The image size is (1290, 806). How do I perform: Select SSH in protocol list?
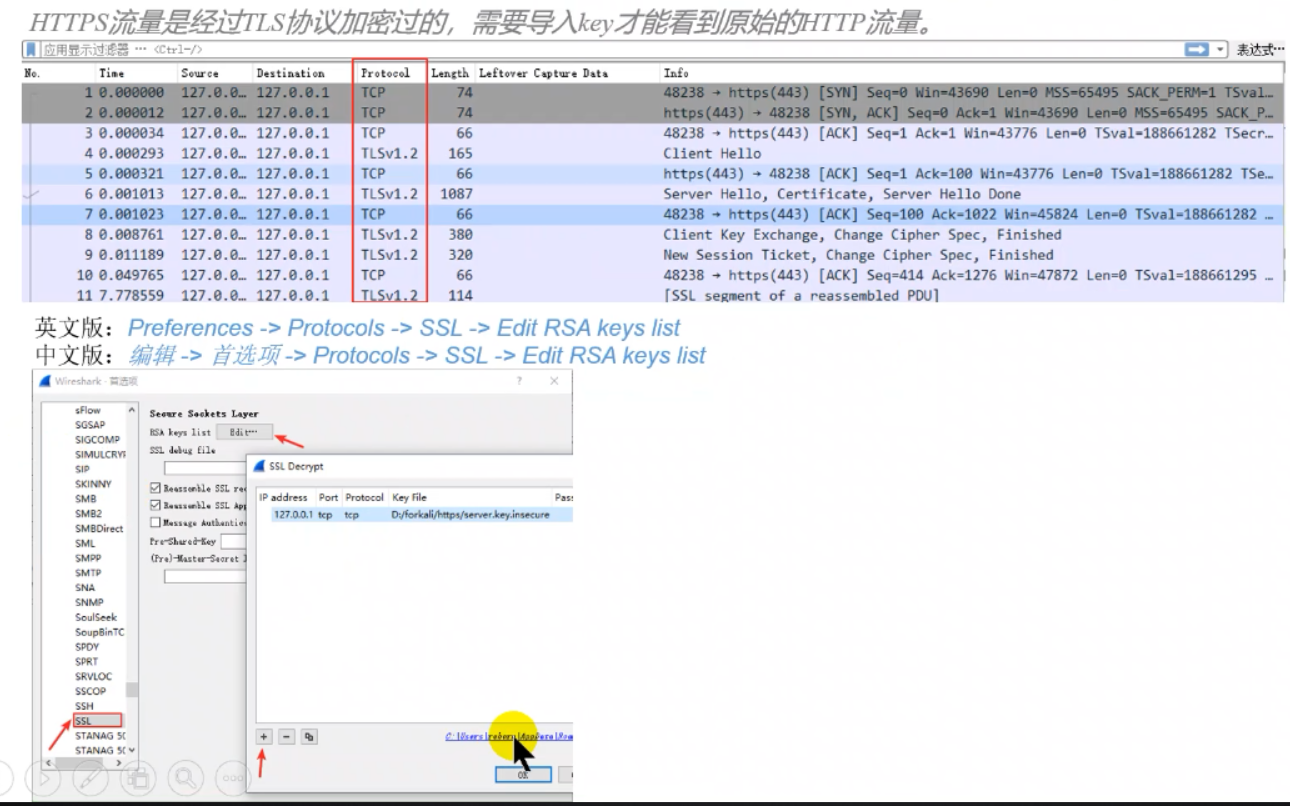pyautogui.click(x=84, y=706)
